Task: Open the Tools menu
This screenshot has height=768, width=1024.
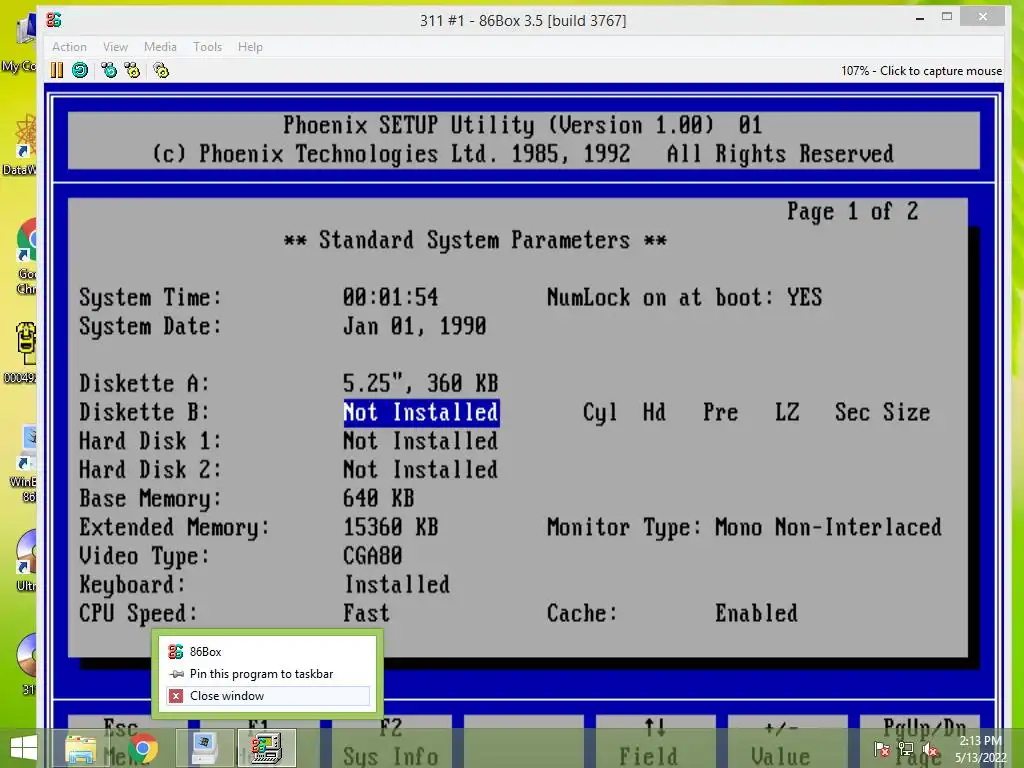Action: pos(207,47)
